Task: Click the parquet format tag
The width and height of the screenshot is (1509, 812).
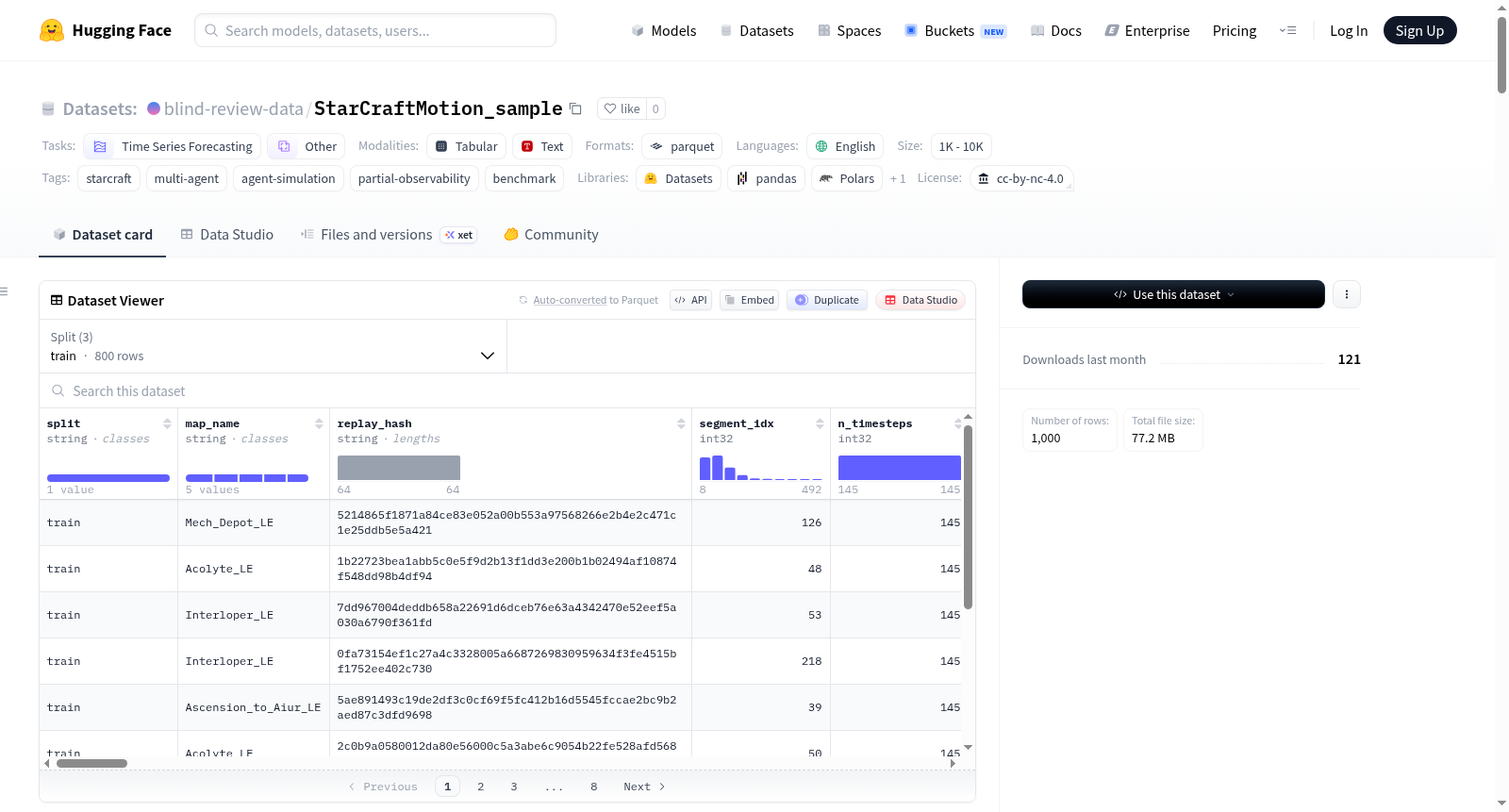Action: click(682, 146)
